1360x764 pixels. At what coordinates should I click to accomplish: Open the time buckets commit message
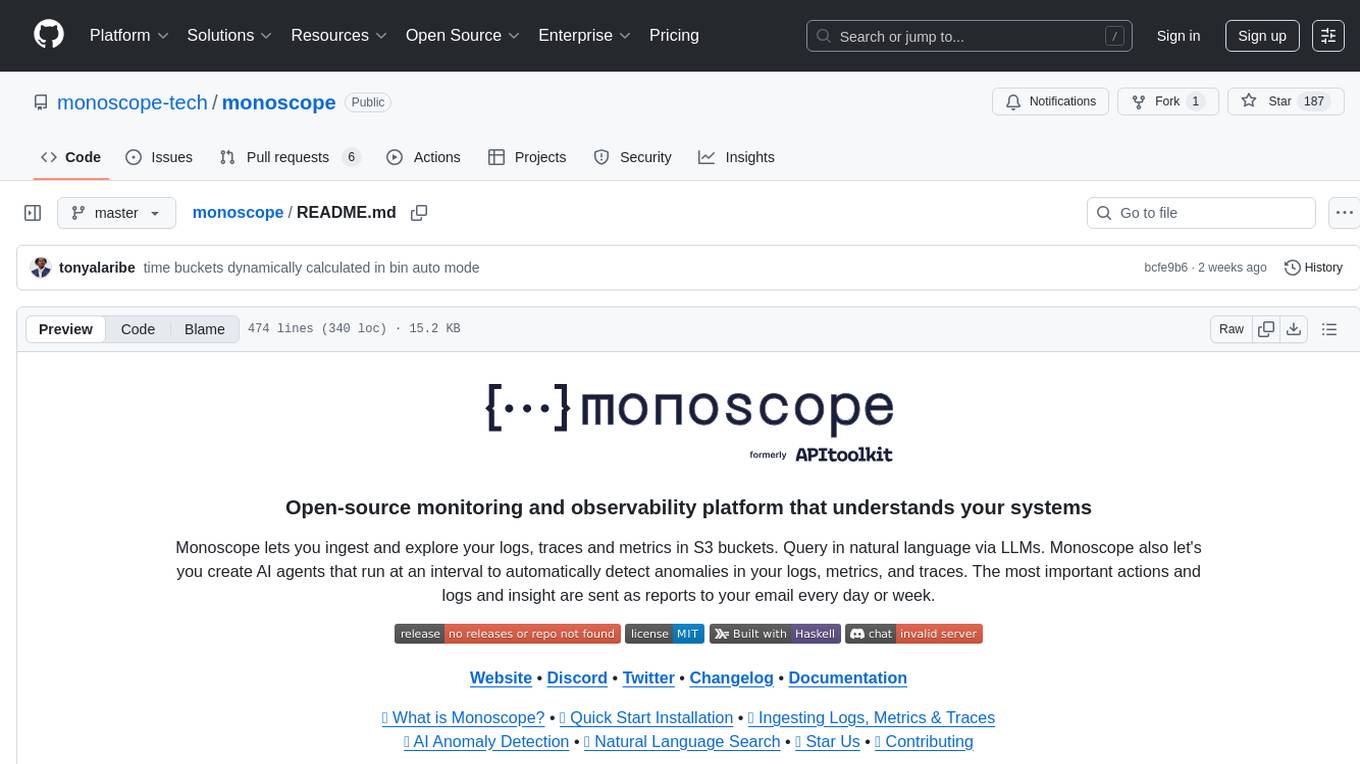(311, 267)
